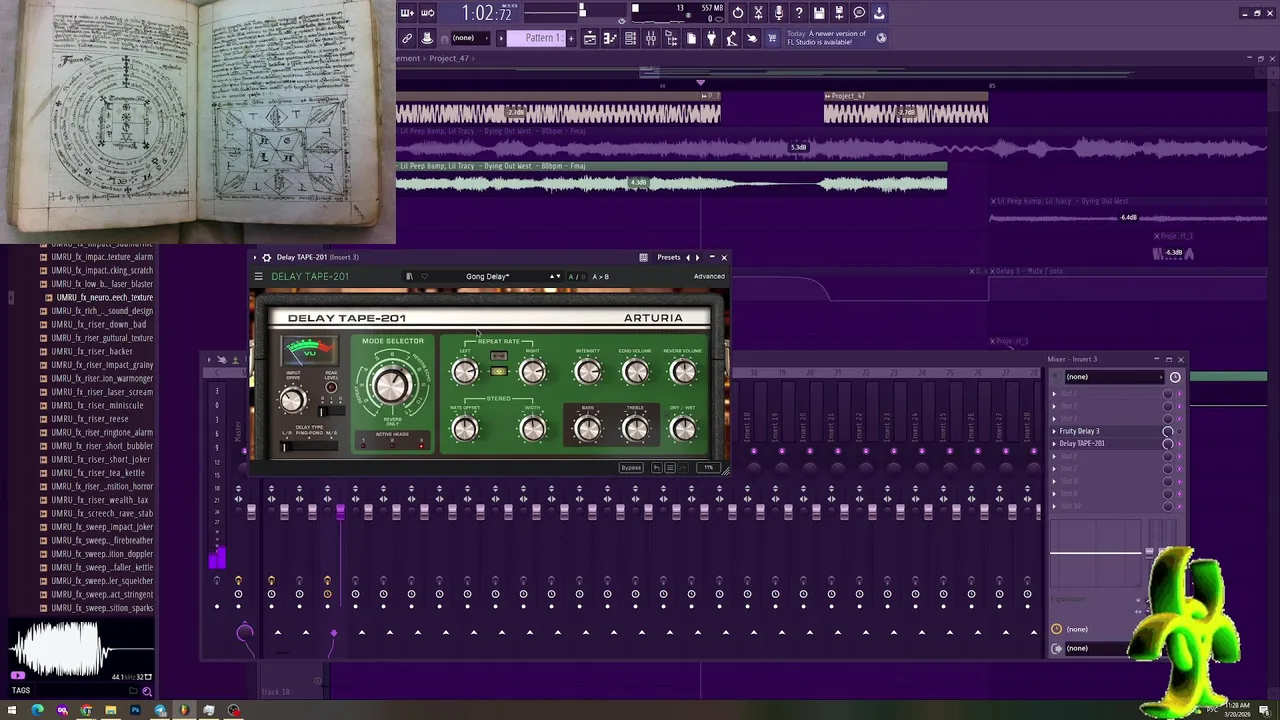Screen dimensions: 1280x720
Task: Toggle the Bypass button on Delay TAPE-201
Action: 631,467
